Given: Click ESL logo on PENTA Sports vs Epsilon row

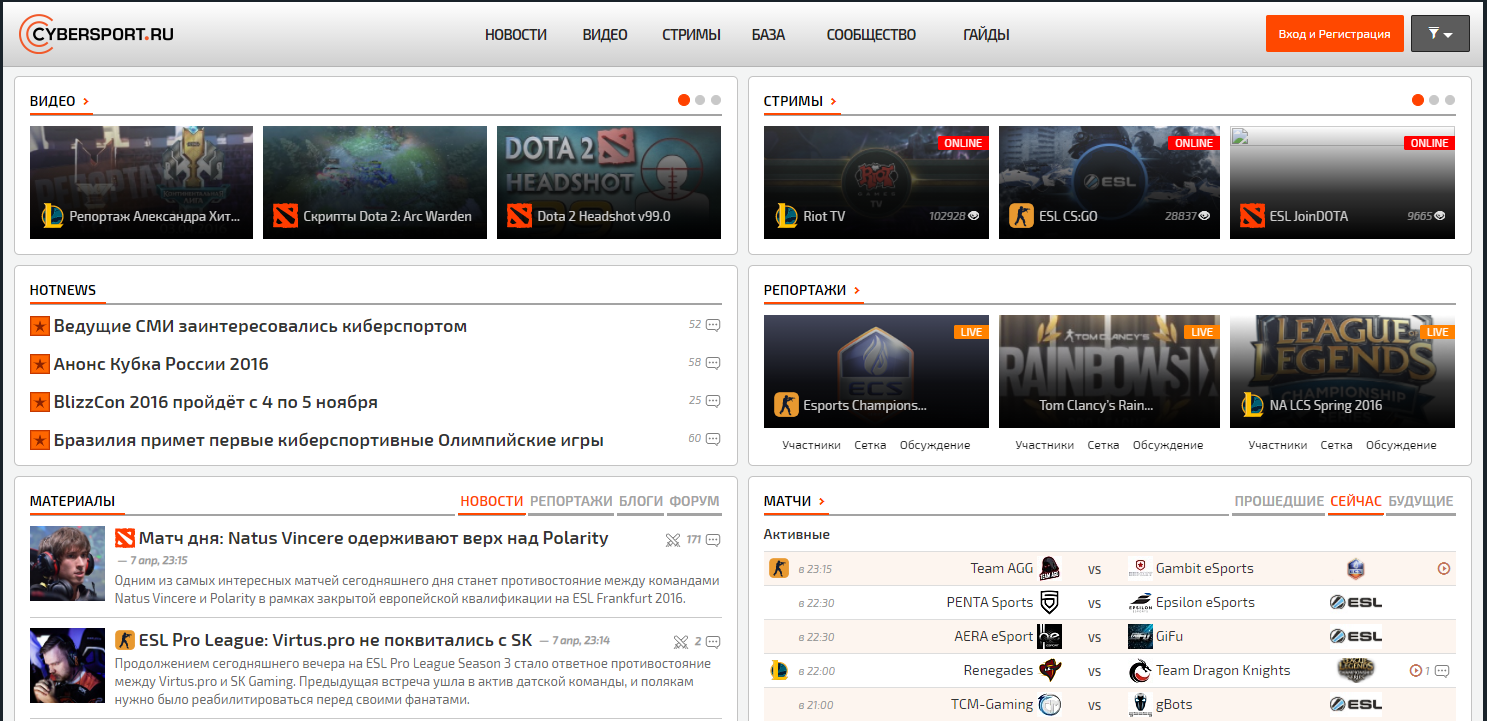Looking at the screenshot, I should [x=1355, y=603].
